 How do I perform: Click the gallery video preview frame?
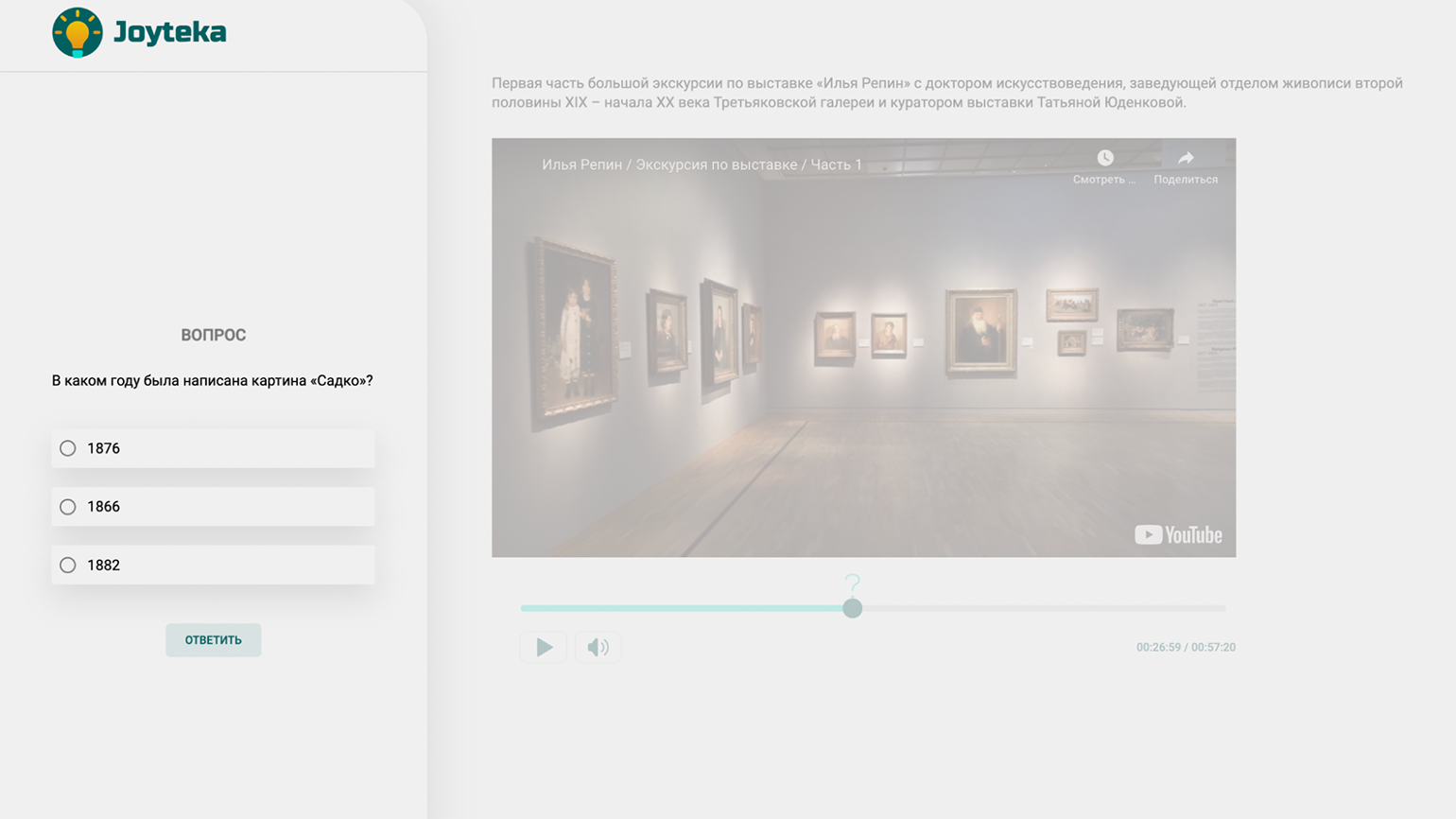pyautogui.click(x=863, y=347)
